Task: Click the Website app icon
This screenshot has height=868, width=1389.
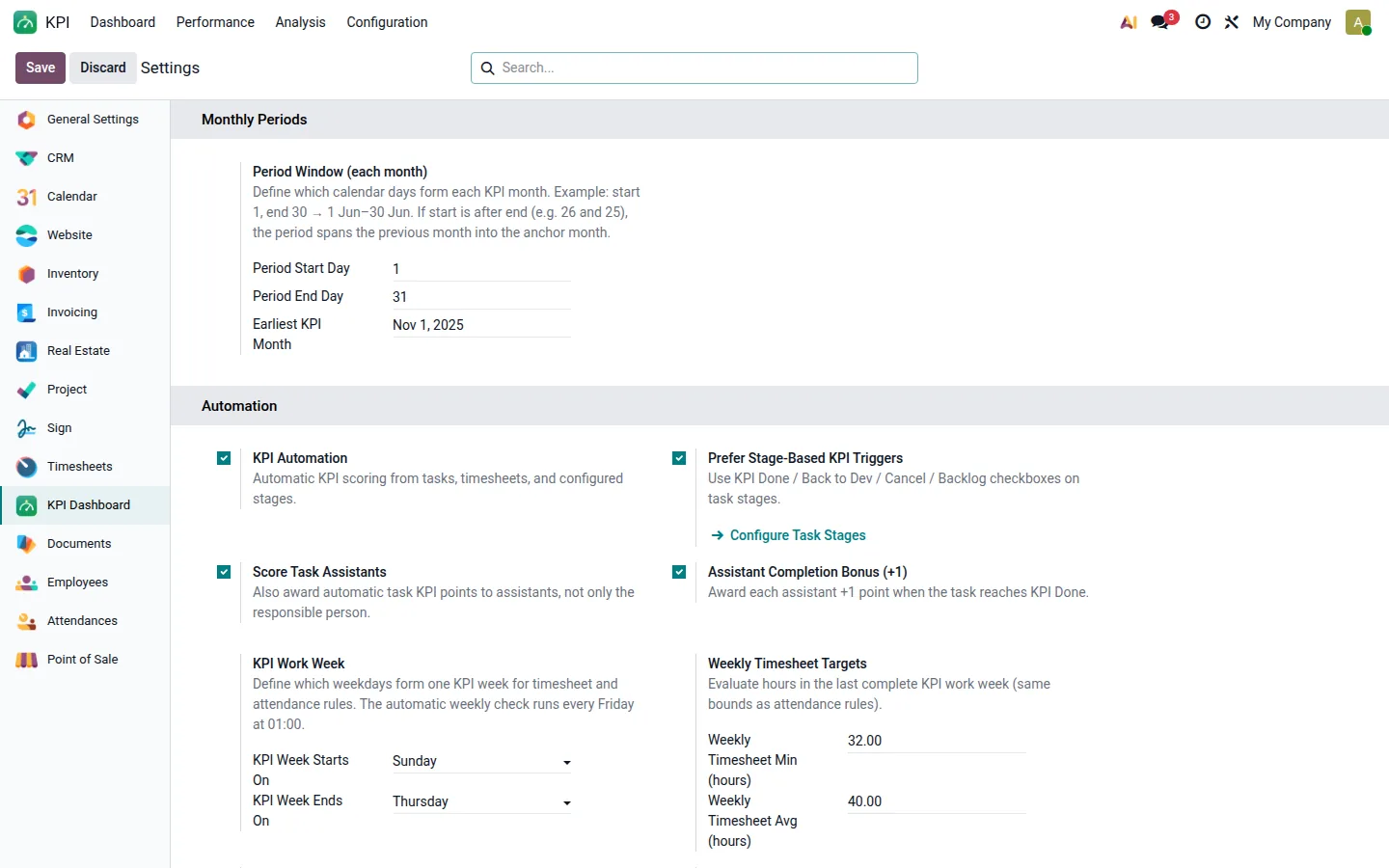Action: [27, 235]
